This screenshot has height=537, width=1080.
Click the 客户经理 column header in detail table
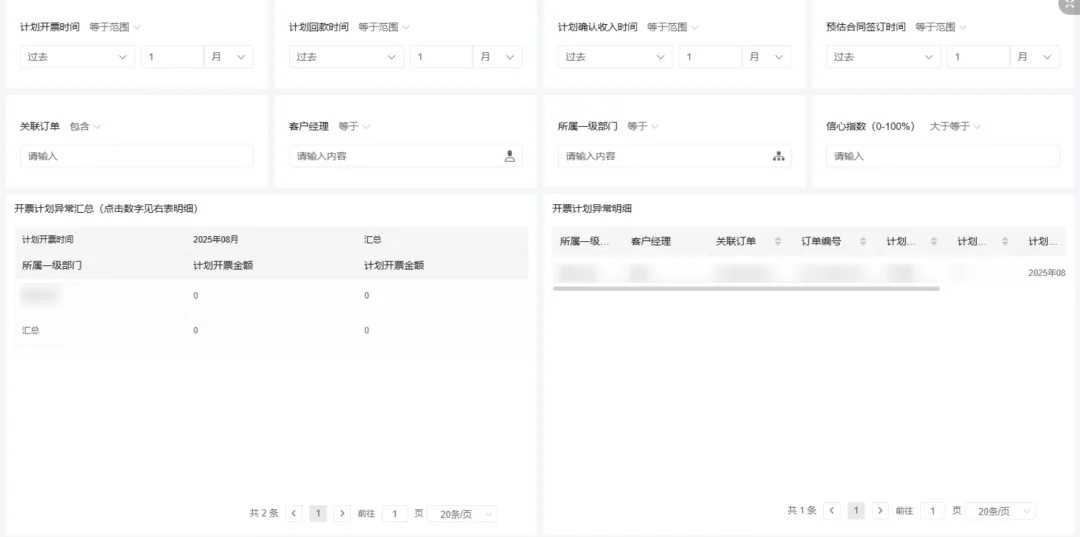tap(651, 242)
